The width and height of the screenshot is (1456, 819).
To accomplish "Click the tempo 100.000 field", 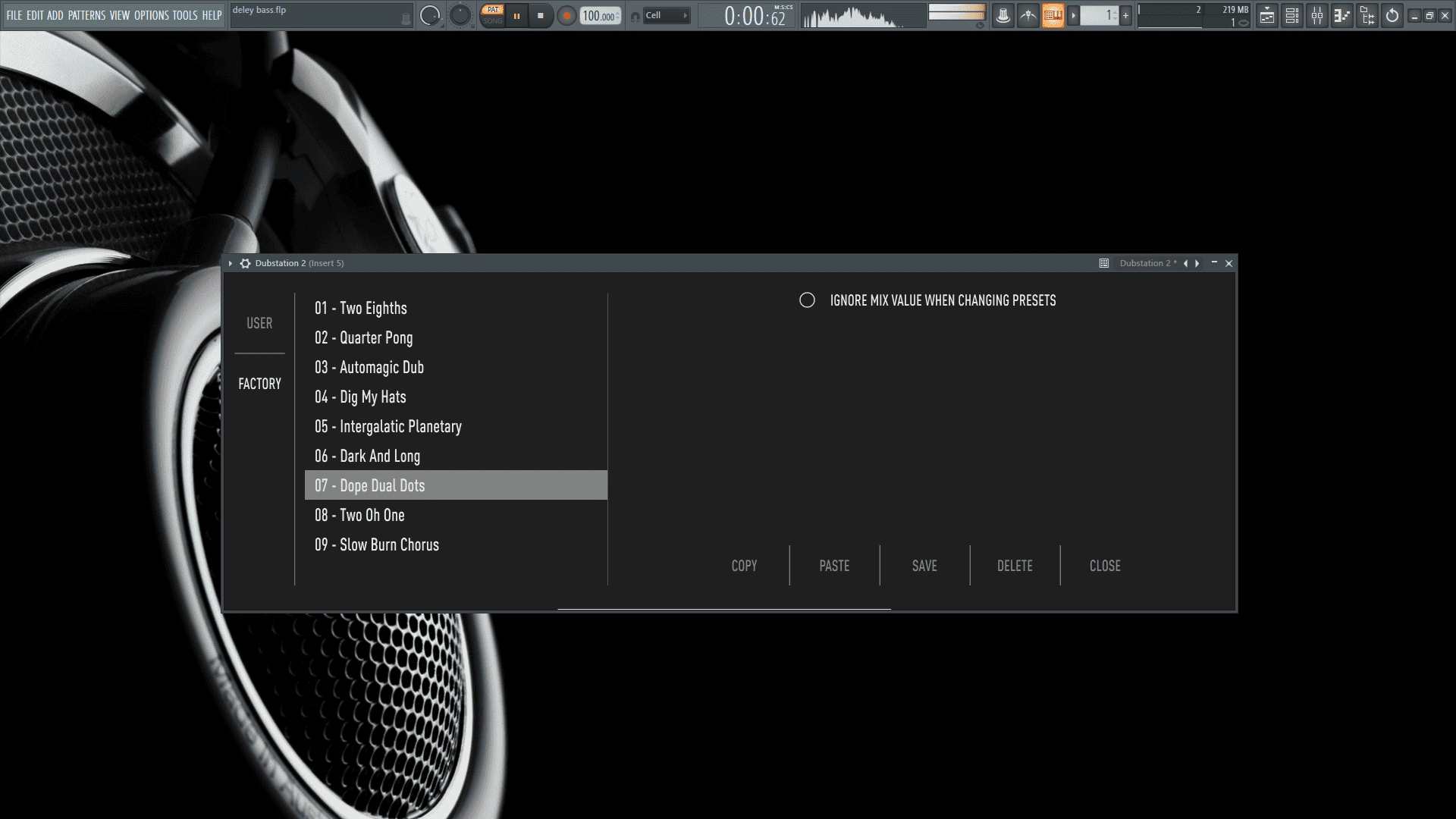I will (601, 16).
